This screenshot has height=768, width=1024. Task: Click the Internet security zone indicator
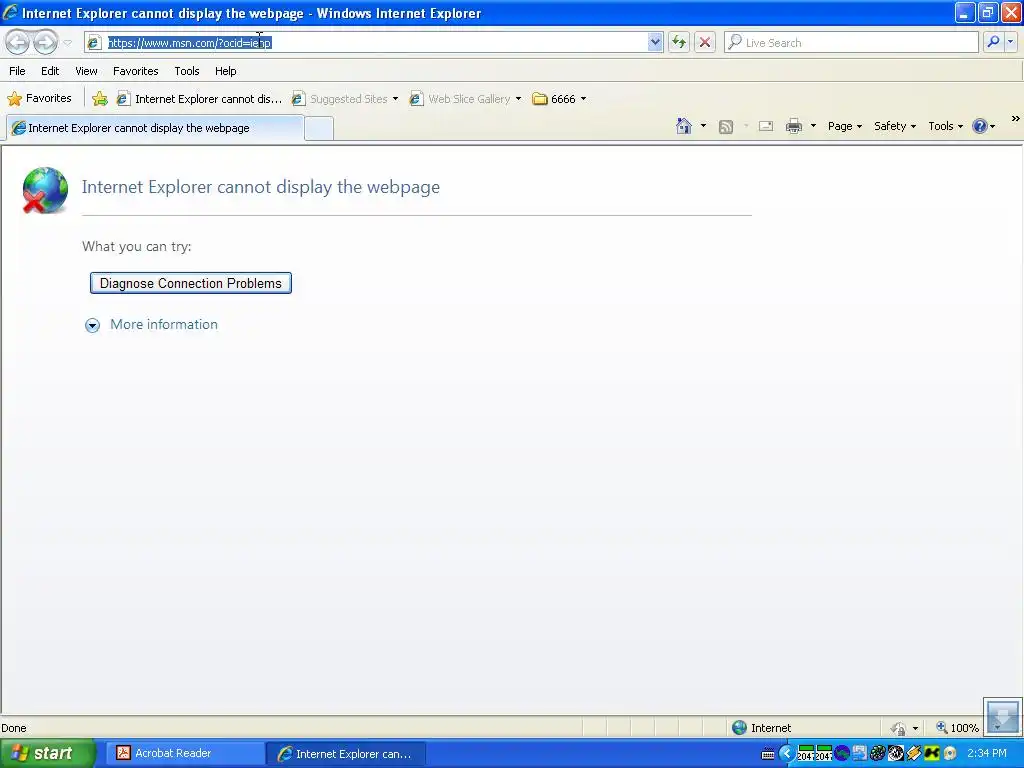[x=761, y=728]
